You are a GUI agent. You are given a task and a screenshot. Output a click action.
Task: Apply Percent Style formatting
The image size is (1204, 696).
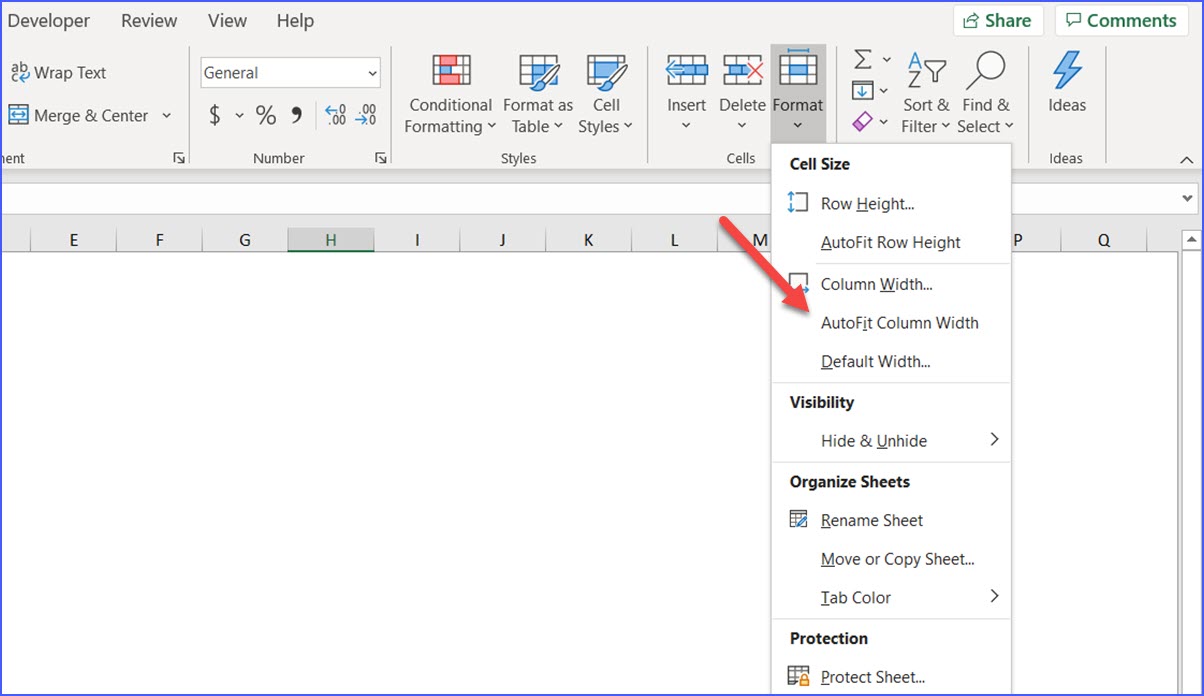tap(266, 115)
